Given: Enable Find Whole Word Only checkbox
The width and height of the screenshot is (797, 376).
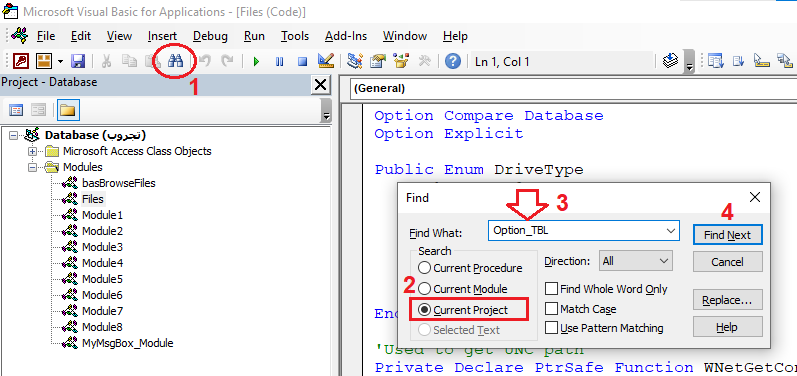Looking at the screenshot, I should pos(551,289).
